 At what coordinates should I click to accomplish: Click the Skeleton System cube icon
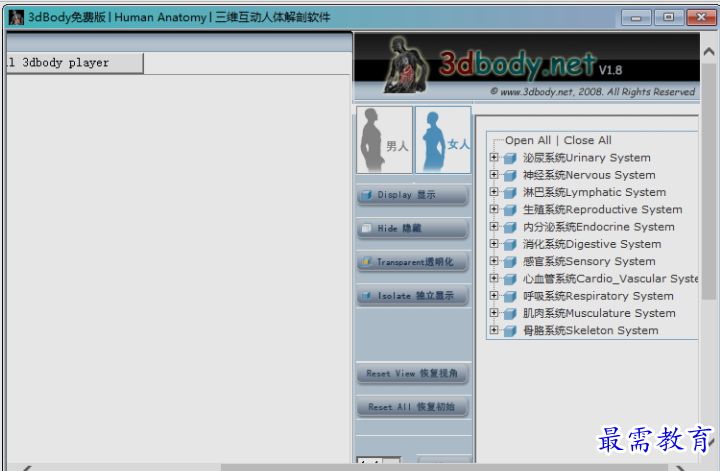pos(510,331)
